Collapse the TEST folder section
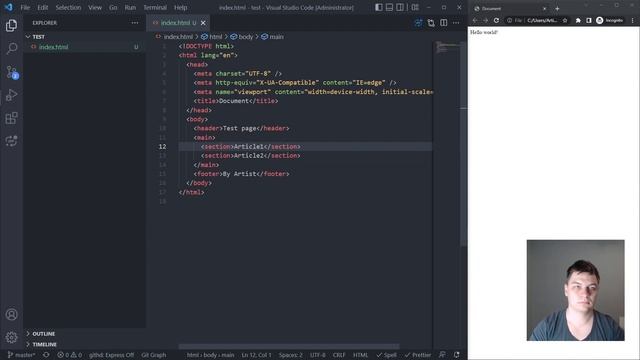The image size is (640, 360). coord(84,37)
